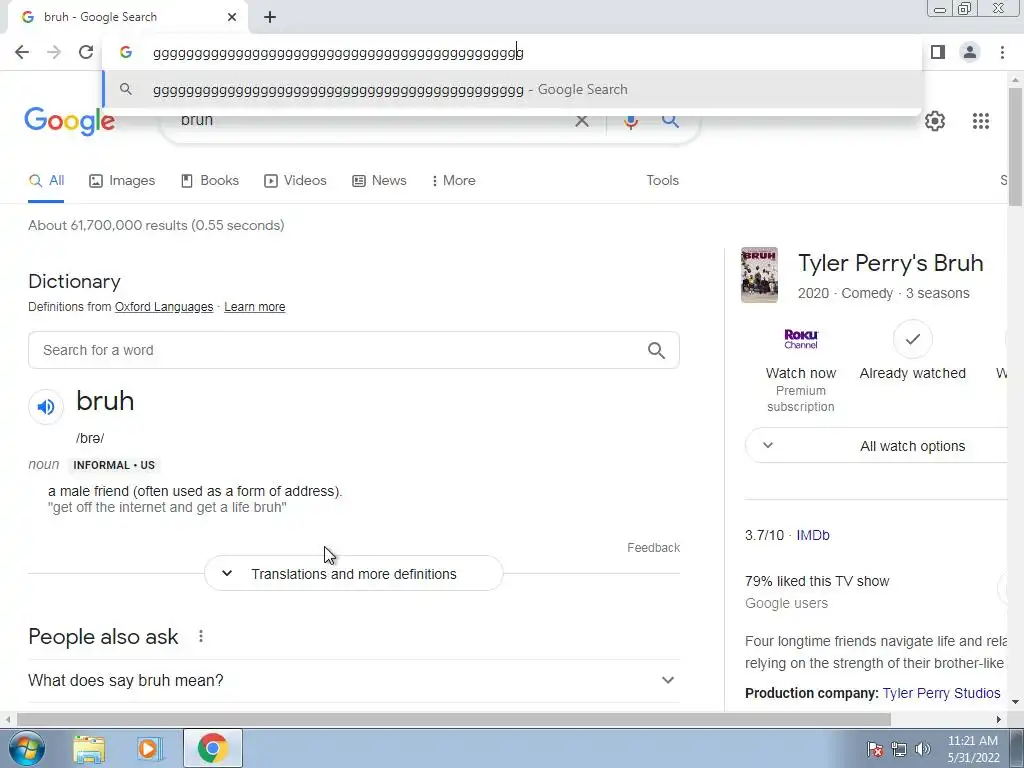Viewport: 1024px width, 768px height.
Task: Open People also ask options menu
Action: coord(201,636)
